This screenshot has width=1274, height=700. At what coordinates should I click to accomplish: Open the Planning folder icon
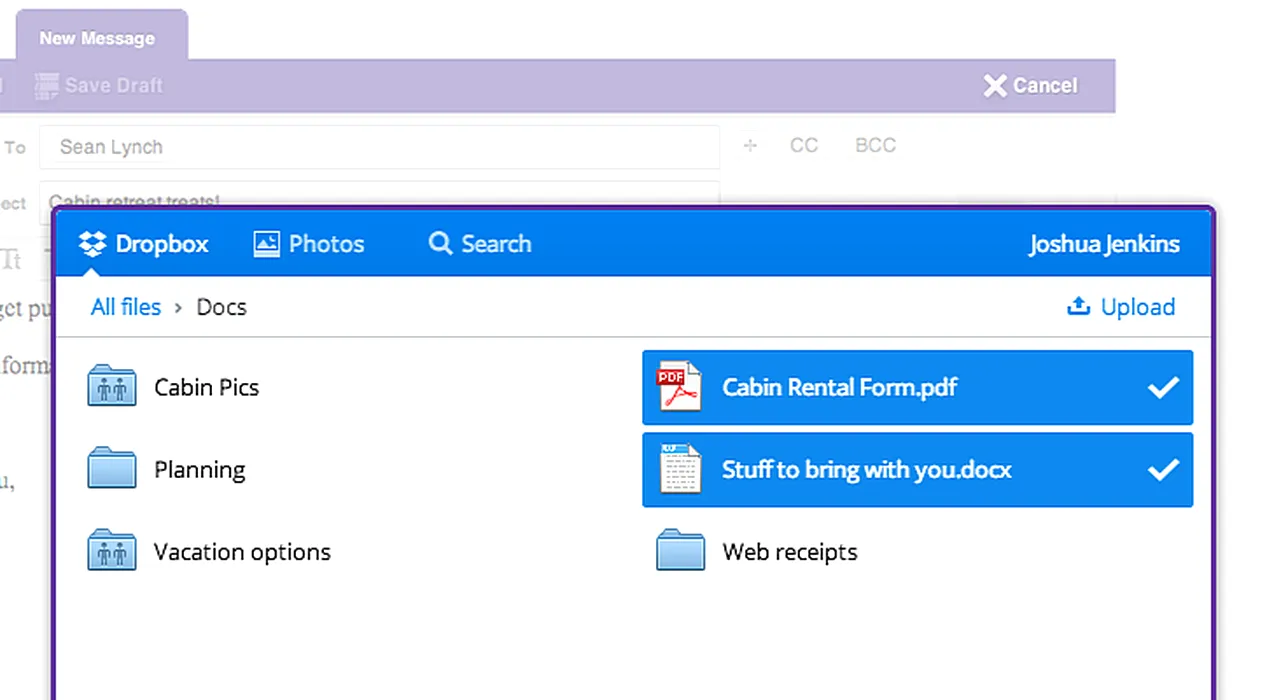coord(112,469)
